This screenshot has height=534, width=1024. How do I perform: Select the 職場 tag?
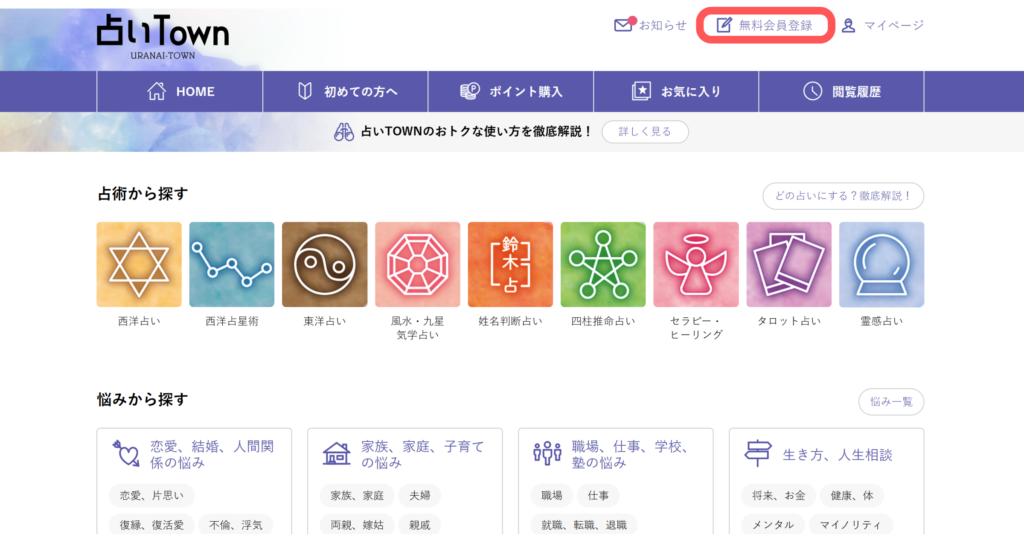pos(552,495)
